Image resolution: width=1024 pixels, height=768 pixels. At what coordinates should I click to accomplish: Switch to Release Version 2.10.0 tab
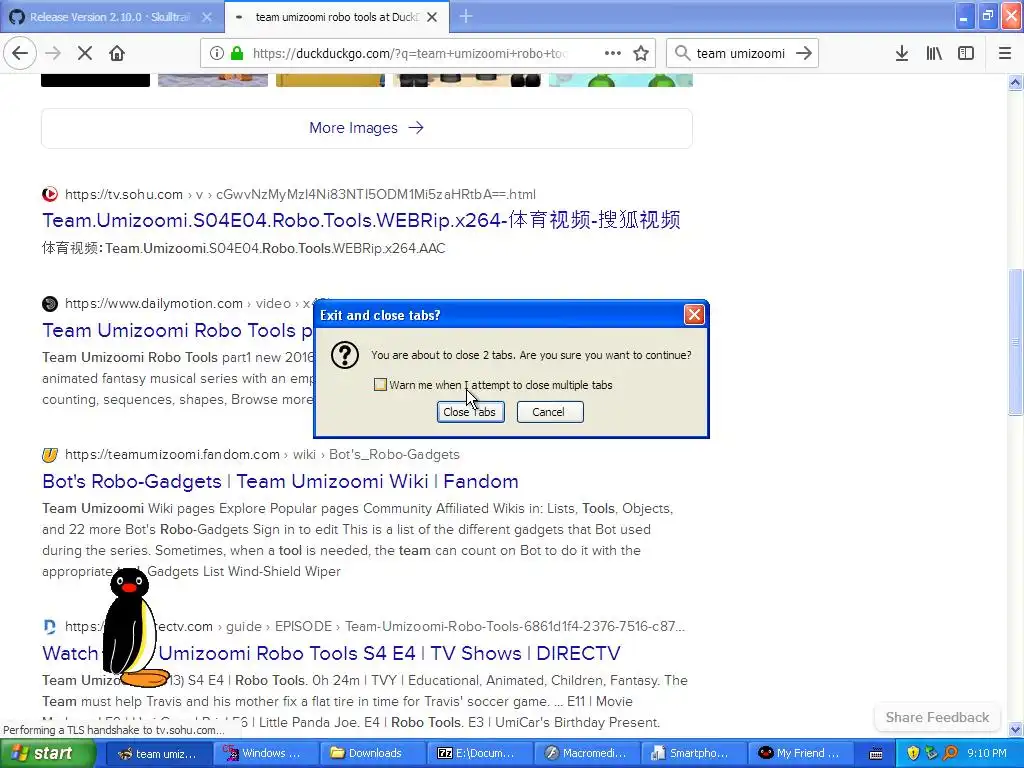tap(109, 17)
